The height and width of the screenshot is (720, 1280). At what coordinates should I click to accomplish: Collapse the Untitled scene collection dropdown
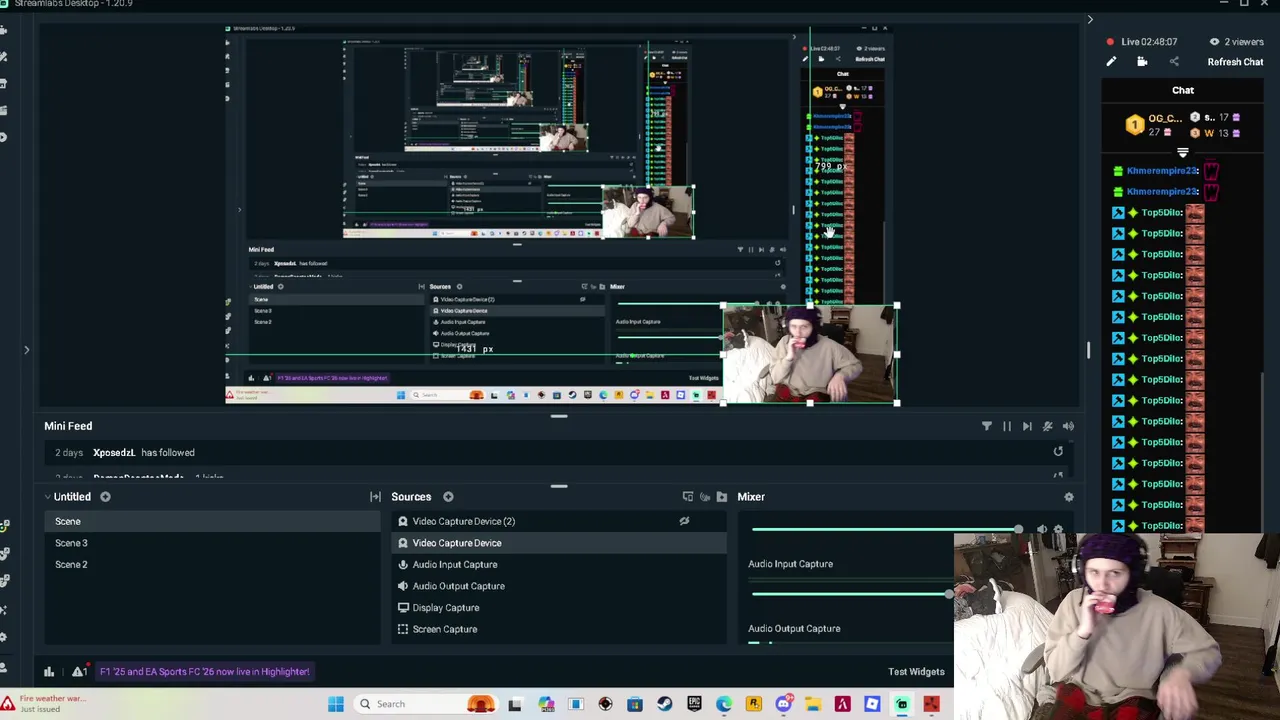pyautogui.click(x=47, y=497)
